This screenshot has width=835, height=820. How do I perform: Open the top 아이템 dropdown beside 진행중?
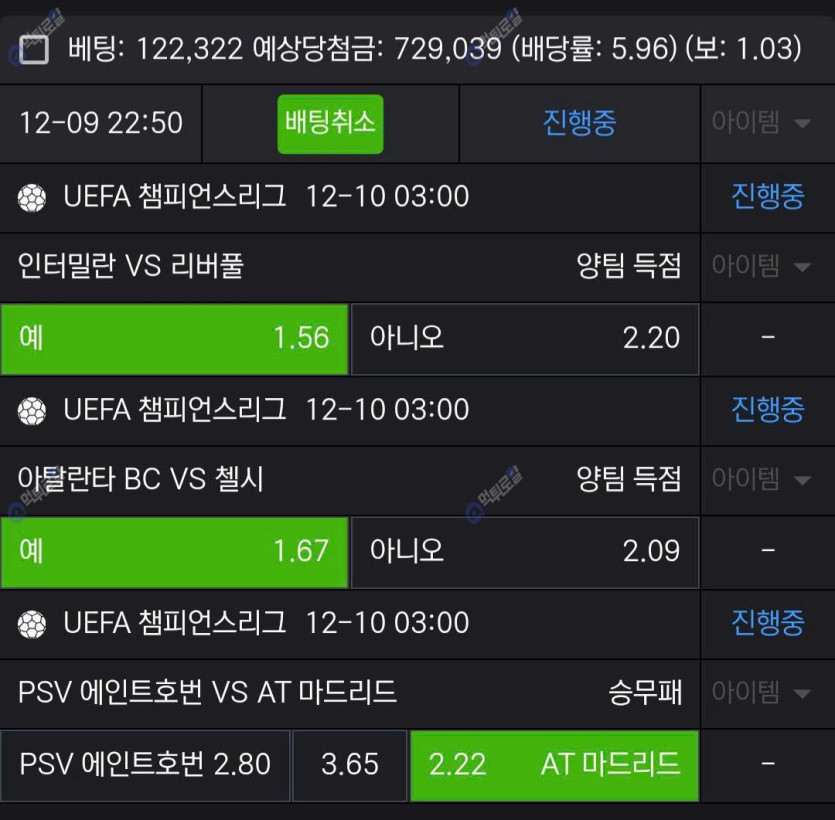(x=761, y=123)
